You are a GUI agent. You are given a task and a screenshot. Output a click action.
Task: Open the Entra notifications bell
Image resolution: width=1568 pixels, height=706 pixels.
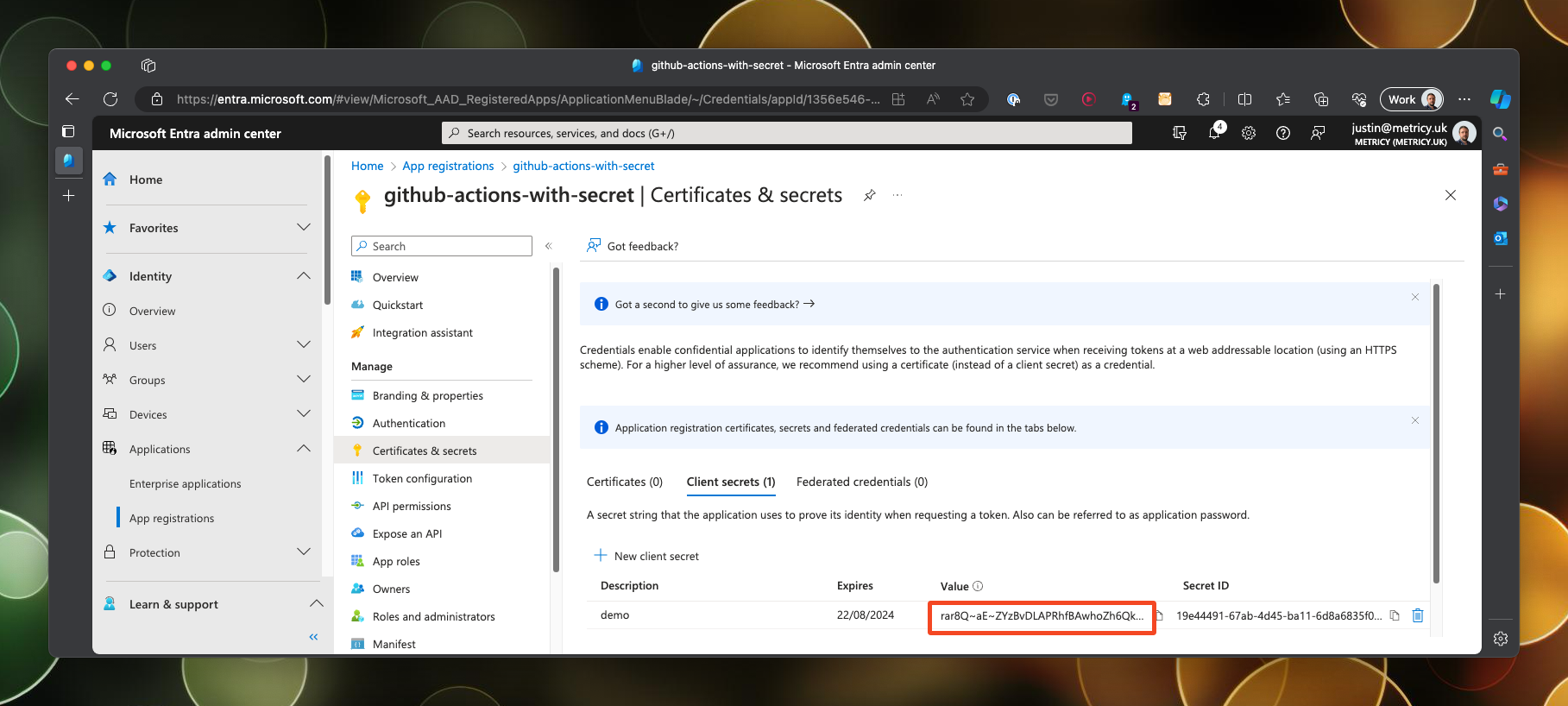tap(1215, 133)
